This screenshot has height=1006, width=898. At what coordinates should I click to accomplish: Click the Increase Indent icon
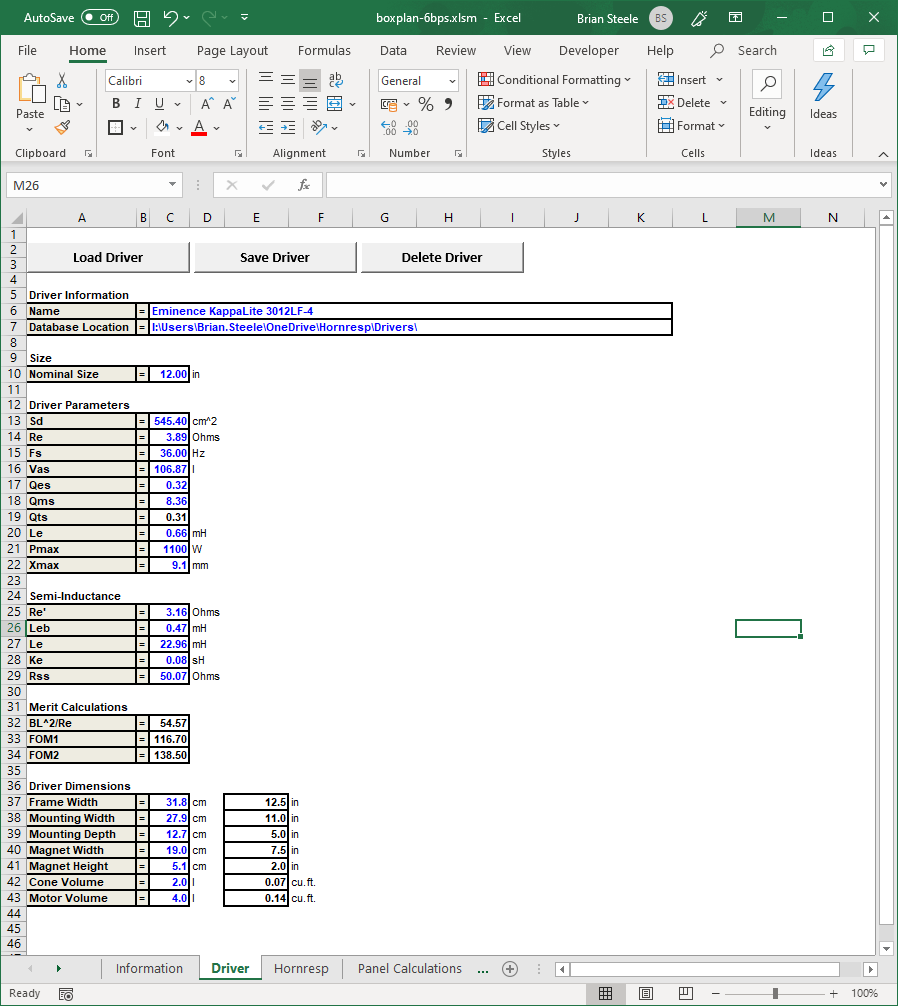[288, 128]
